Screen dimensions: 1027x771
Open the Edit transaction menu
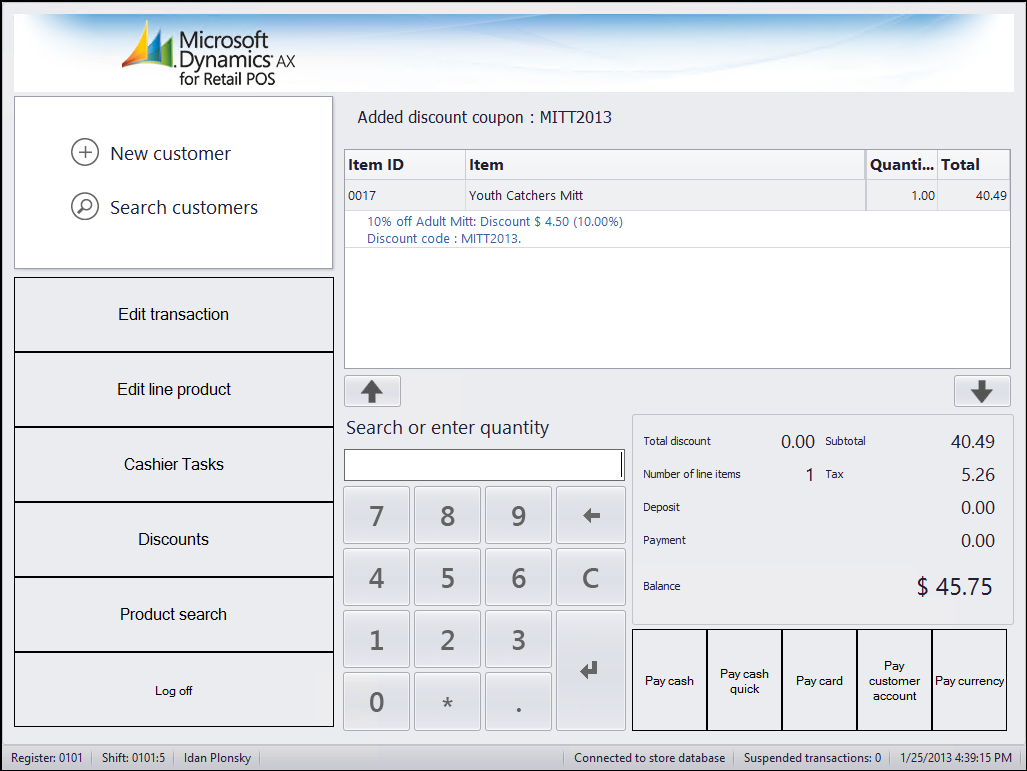click(174, 314)
